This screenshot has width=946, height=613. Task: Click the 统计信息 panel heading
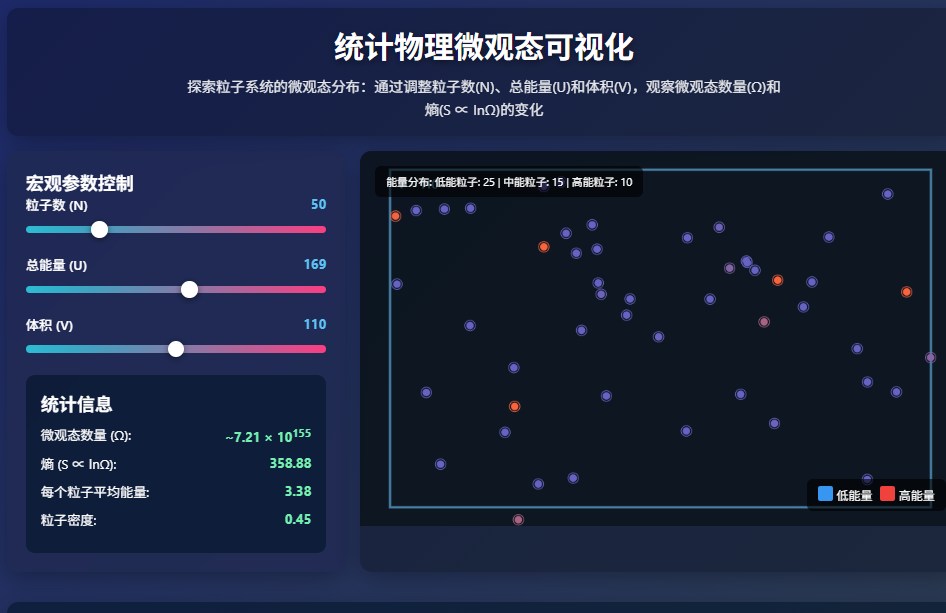click(76, 404)
